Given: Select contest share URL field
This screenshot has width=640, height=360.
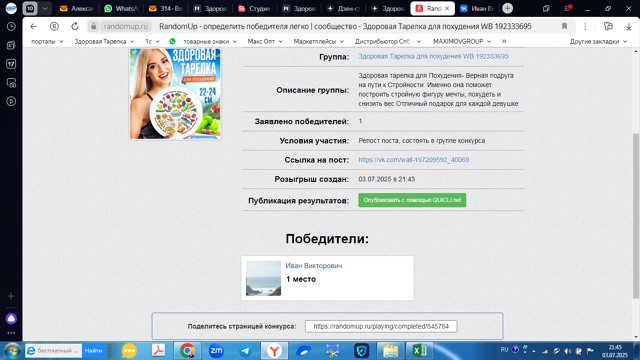Looking at the screenshot, I should [x=381, y=326].
